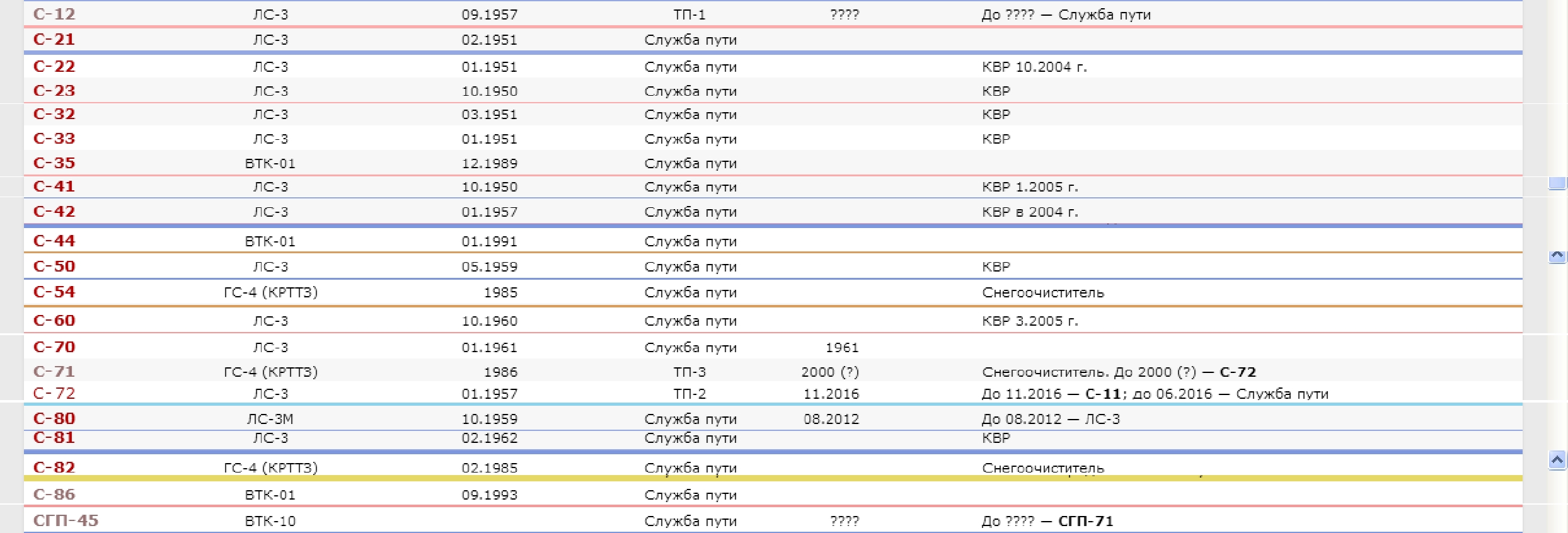Click the С-41 link
1568x533 pixels.
click(54, 186)
